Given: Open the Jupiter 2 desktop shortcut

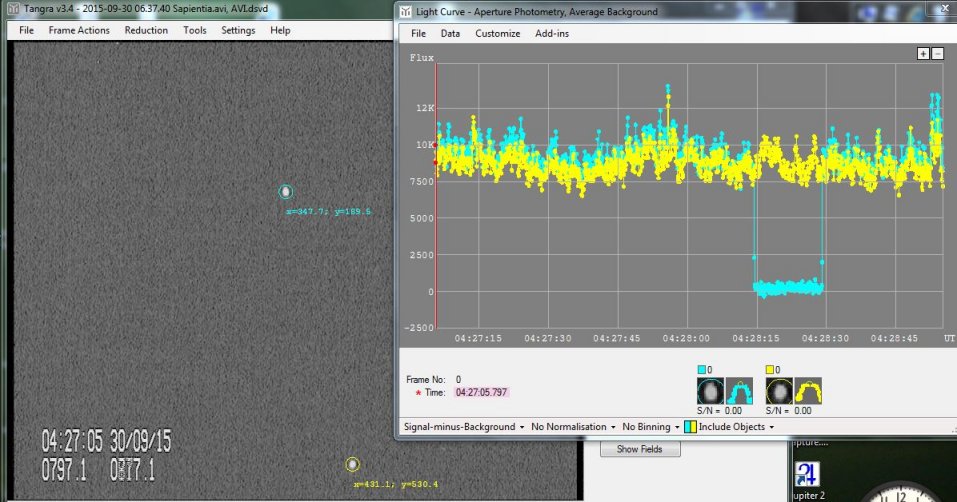Looking at the screenshot, I should coord(809,473).
